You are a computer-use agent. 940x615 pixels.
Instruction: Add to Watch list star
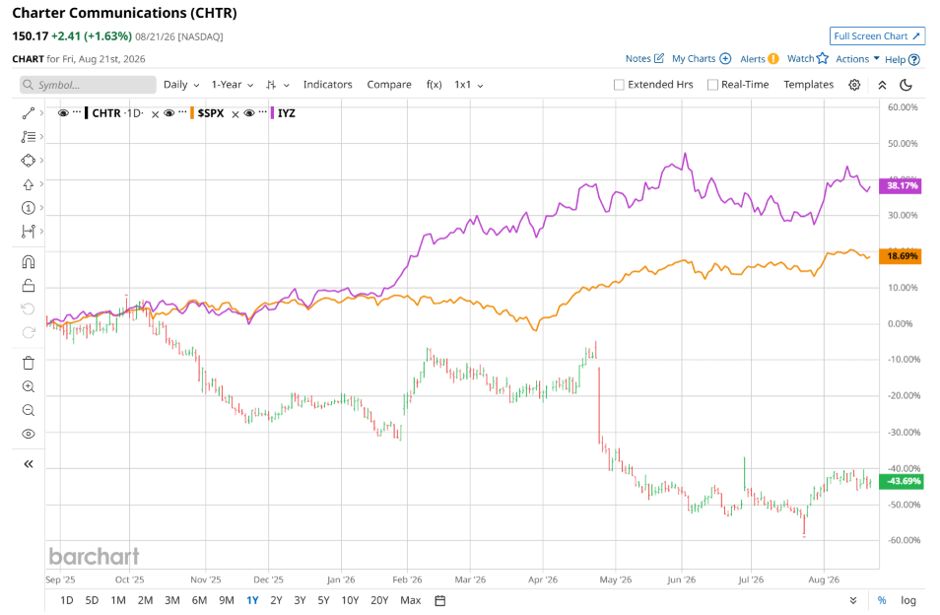(808, 59)
